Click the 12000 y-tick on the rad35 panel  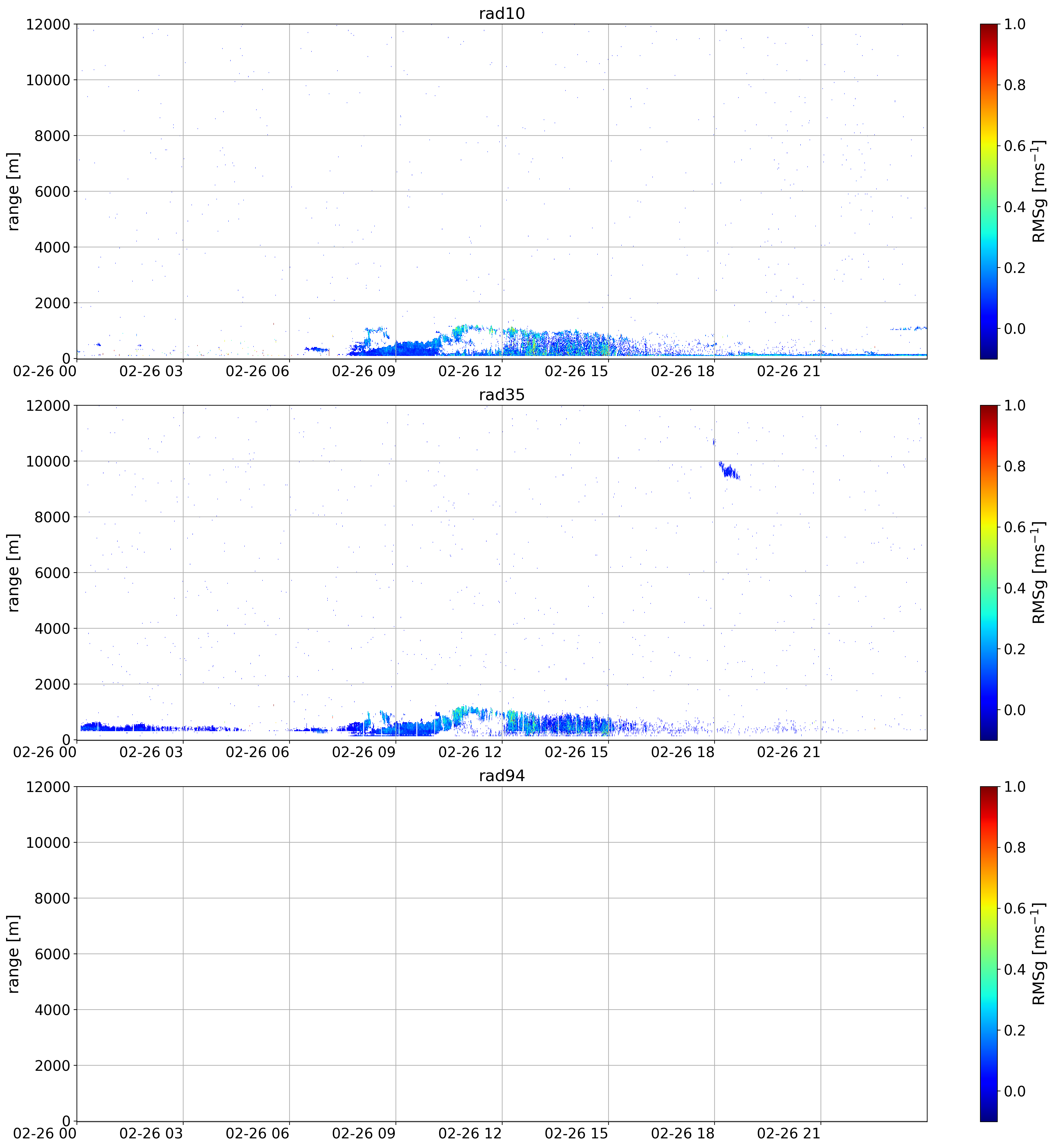[48, 406]
